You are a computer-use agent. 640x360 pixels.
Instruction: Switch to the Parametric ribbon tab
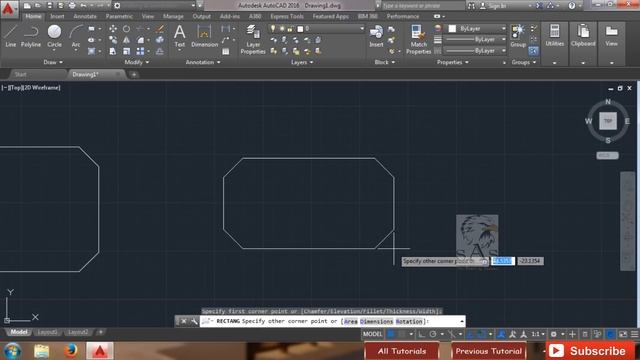coord(119,16)
